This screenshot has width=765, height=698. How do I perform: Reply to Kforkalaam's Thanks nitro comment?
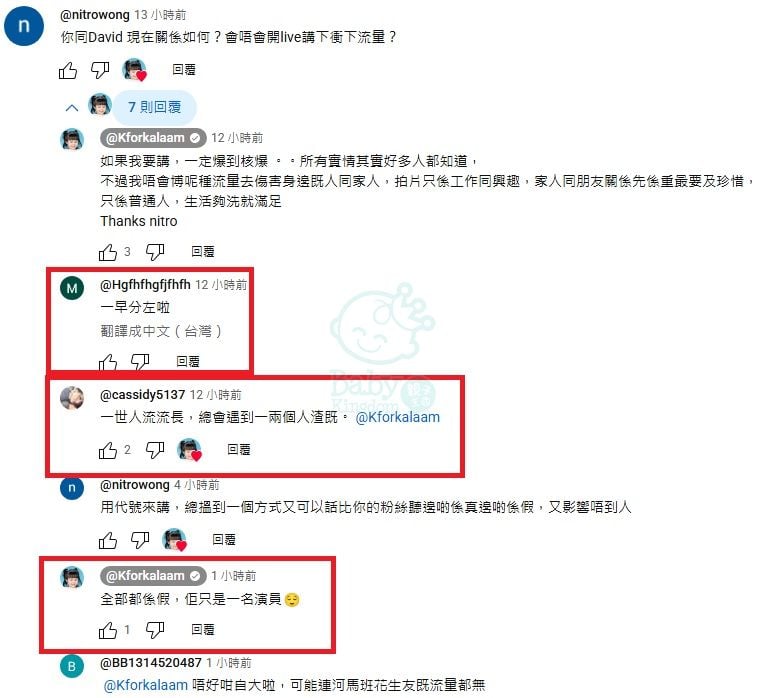click(203, 252)
